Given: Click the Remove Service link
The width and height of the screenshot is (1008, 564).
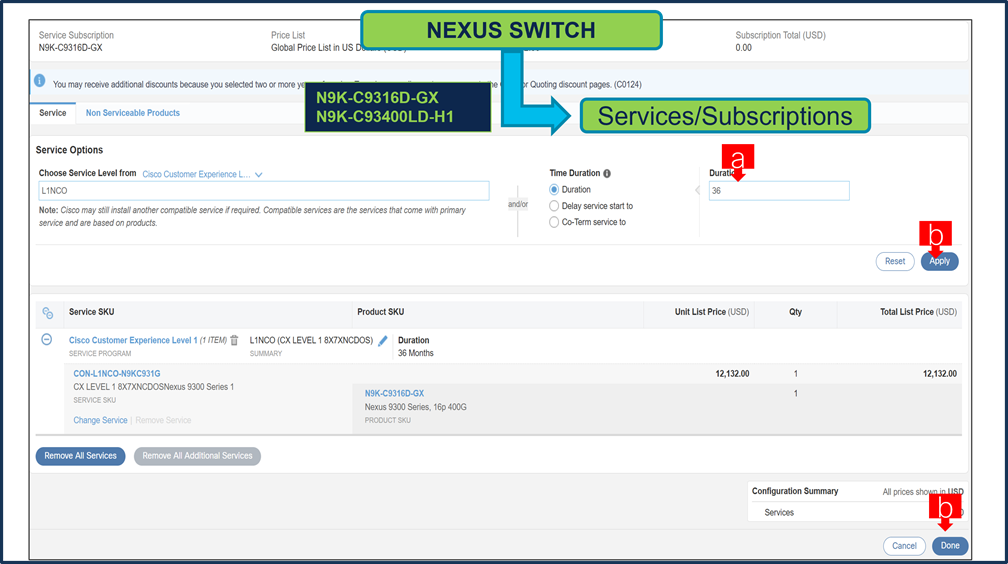Looking at the screenshot, I should [x=163, y=421].
